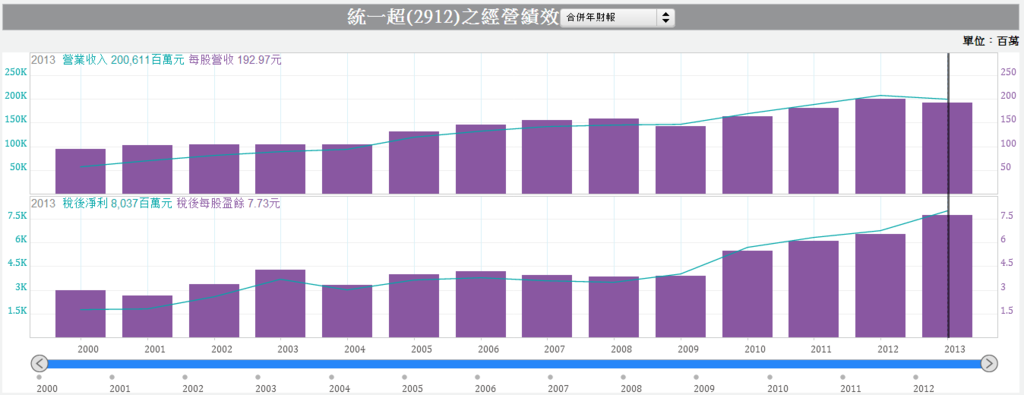The image size is (1024, 395).
Task: Click the 1.5K left axis label
Action: [x=17, y=311]
